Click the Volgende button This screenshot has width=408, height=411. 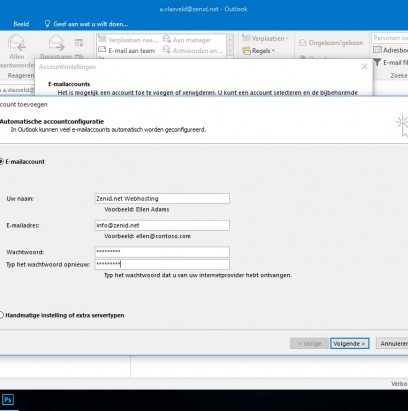tap(350, 344)
